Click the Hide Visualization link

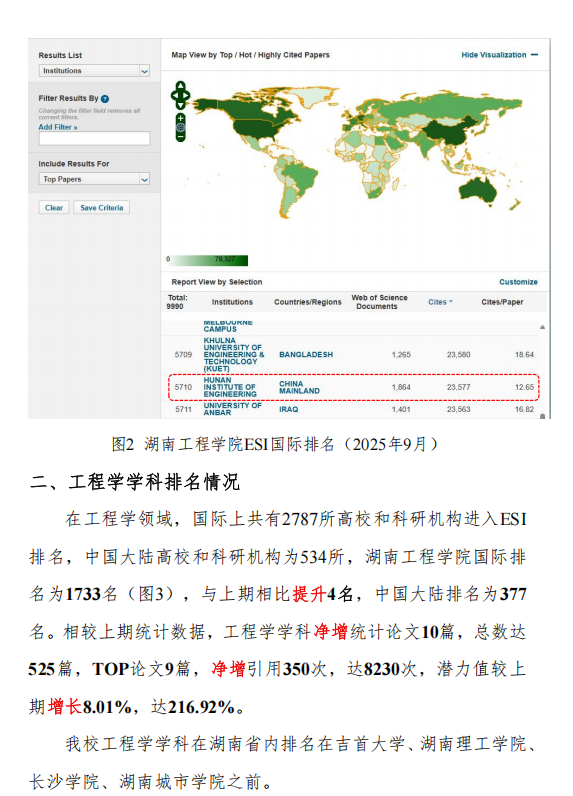click(493, 55)
